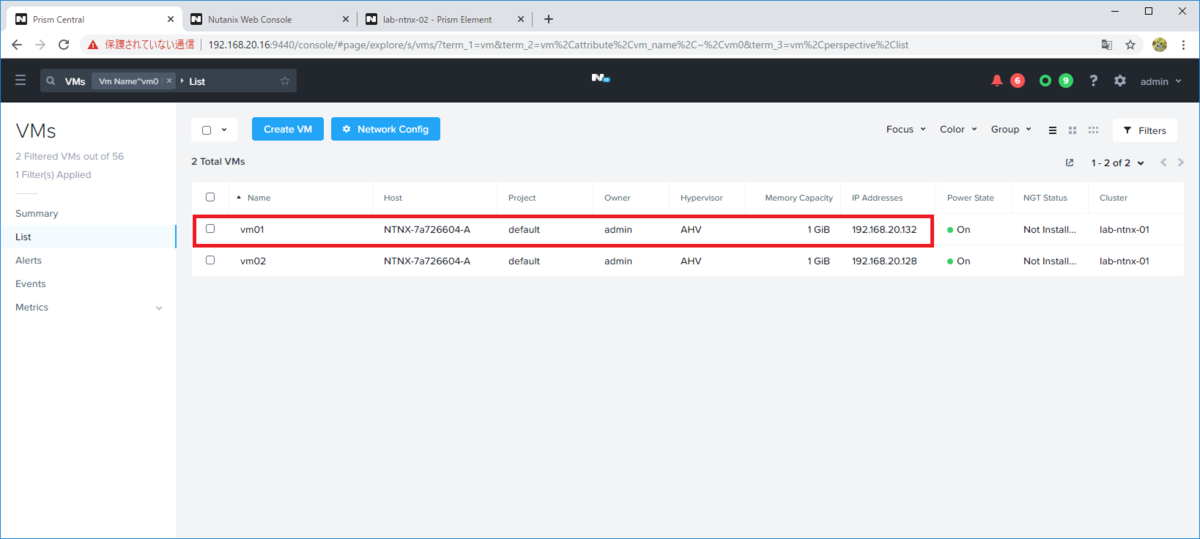Viewport: 1200px width, 539px height.
Task: Click the Nutanix logo in header
Action: coord(600,79)
